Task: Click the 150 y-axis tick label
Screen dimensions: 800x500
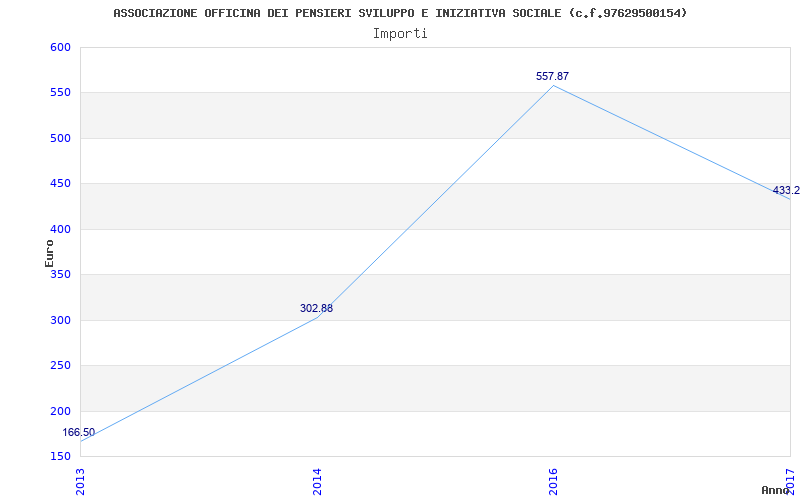Action: (60, 456)
